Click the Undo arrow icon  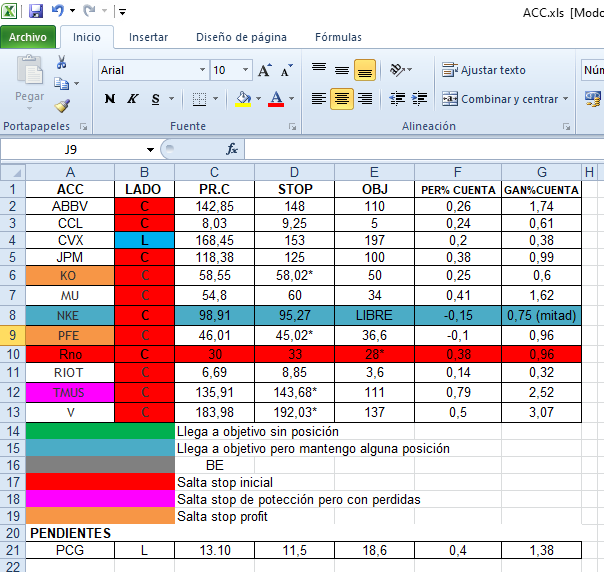(x=58, y=12)
